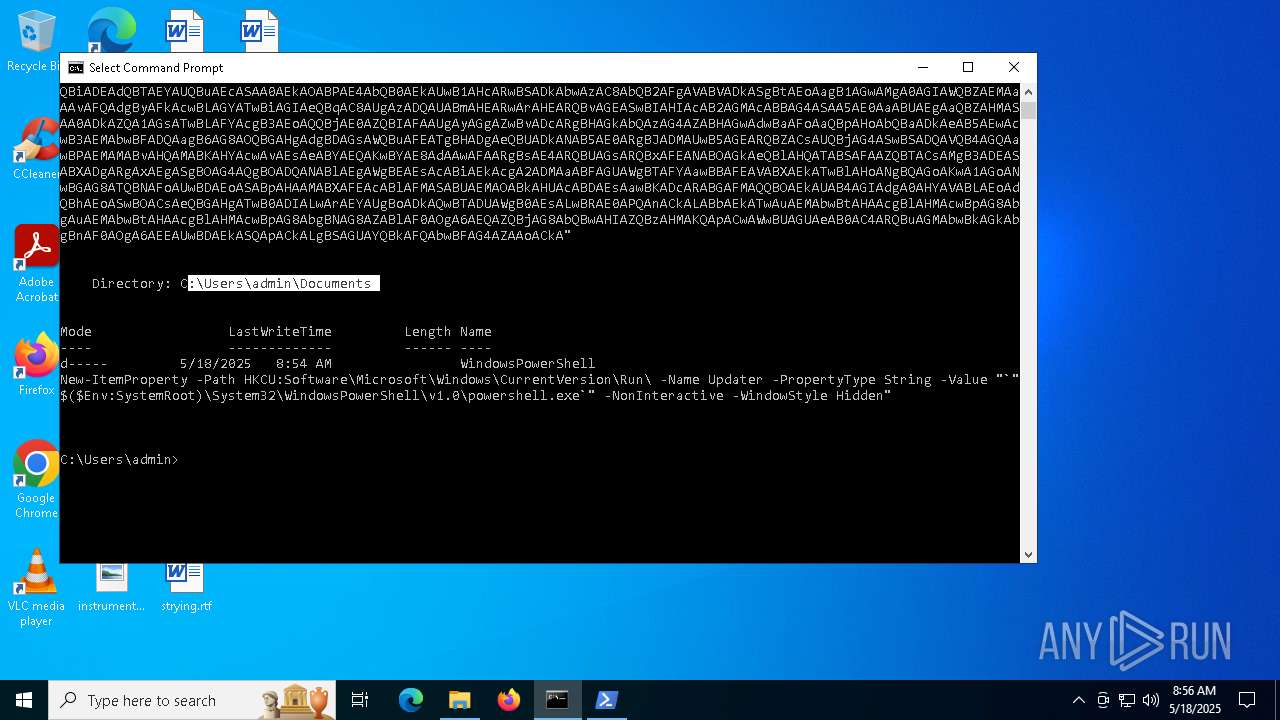Click the 8:54 AM timestamp in listing
Screen dimensions: 1280x720
tap(304, 363)
